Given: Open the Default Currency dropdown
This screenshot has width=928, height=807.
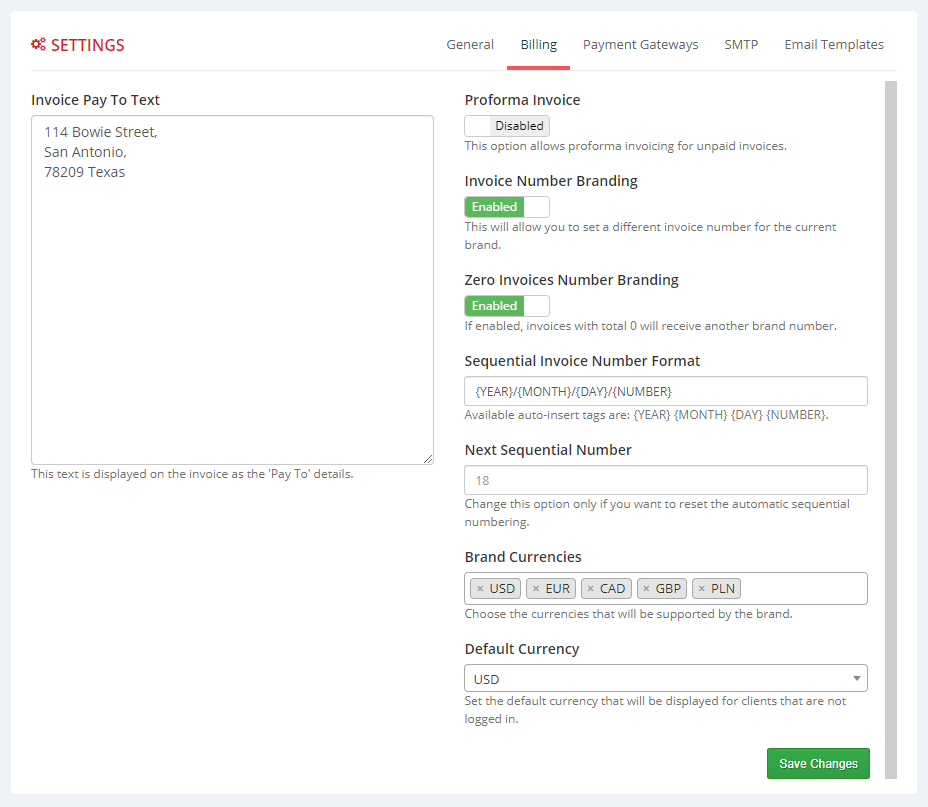Looking at the screenshot, I should tap(665, 678).
